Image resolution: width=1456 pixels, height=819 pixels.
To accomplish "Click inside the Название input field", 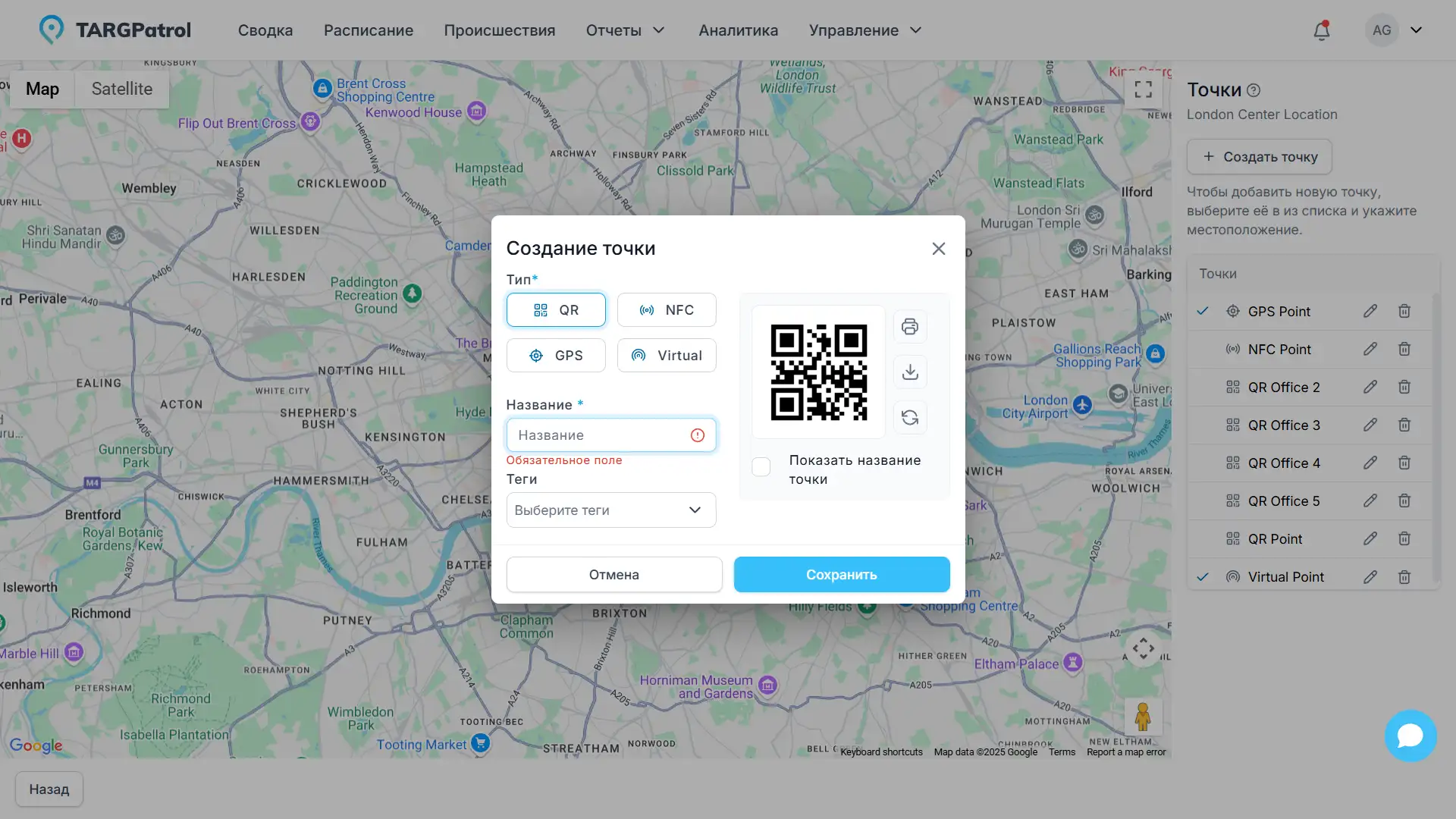I will pos(599,435).
